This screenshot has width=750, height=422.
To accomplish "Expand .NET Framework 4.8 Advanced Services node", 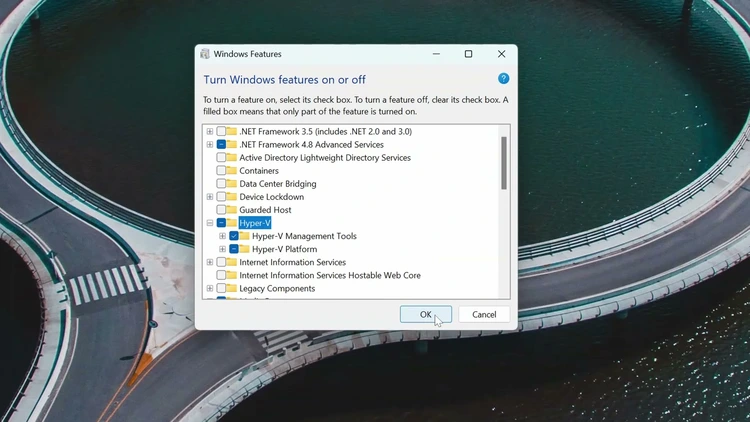I will coord(210,144).
